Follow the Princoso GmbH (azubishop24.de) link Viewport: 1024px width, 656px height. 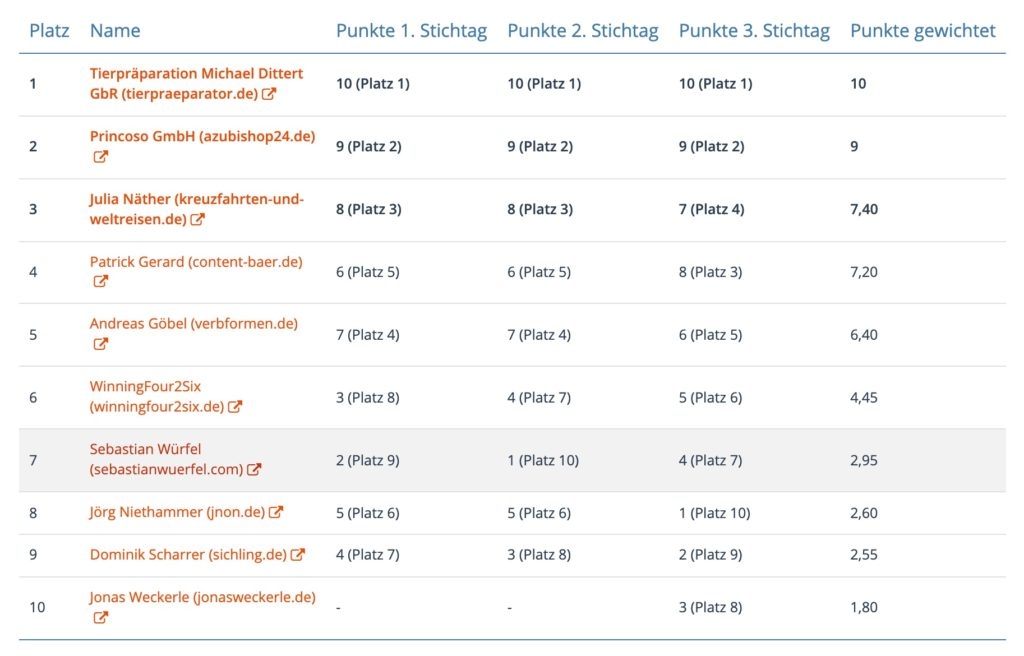(x=202, y=137)
